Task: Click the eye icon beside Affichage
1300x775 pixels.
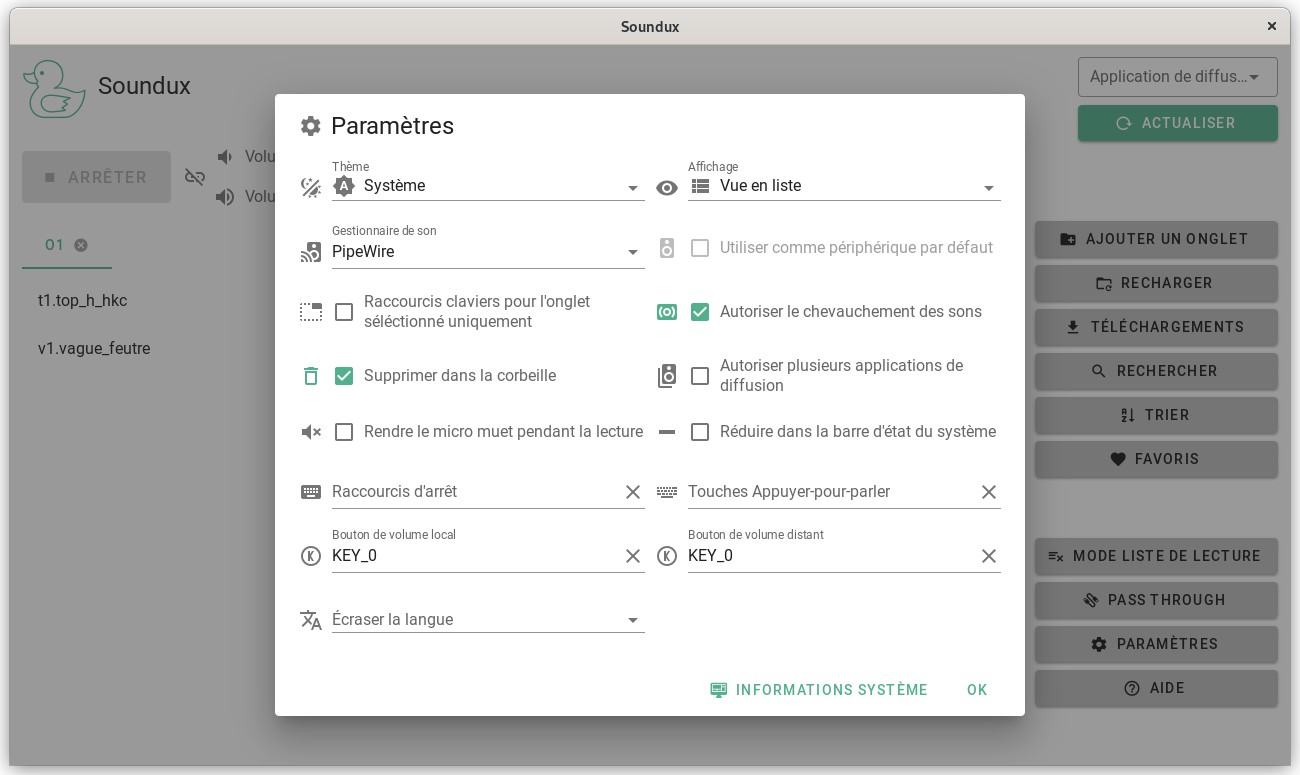Action: 667,188
